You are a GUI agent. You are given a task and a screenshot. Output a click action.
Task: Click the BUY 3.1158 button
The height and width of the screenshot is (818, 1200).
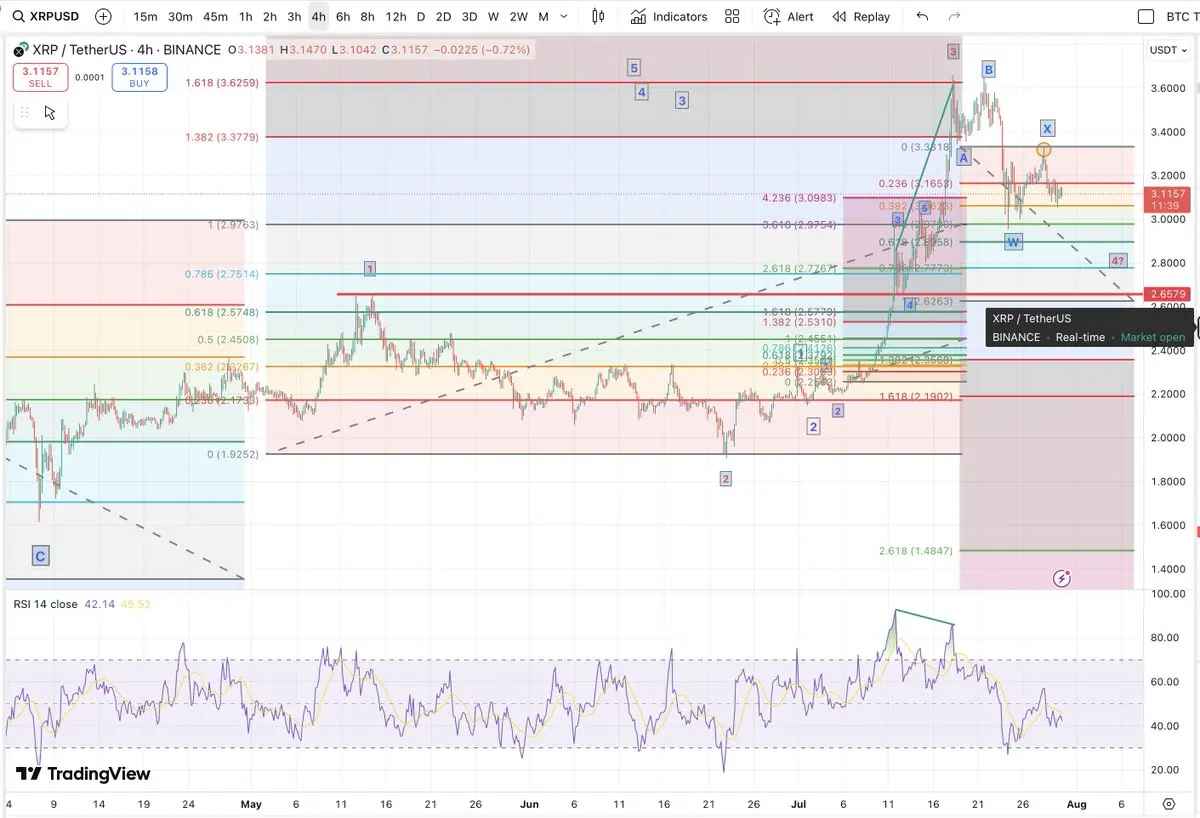coord(139,77)
